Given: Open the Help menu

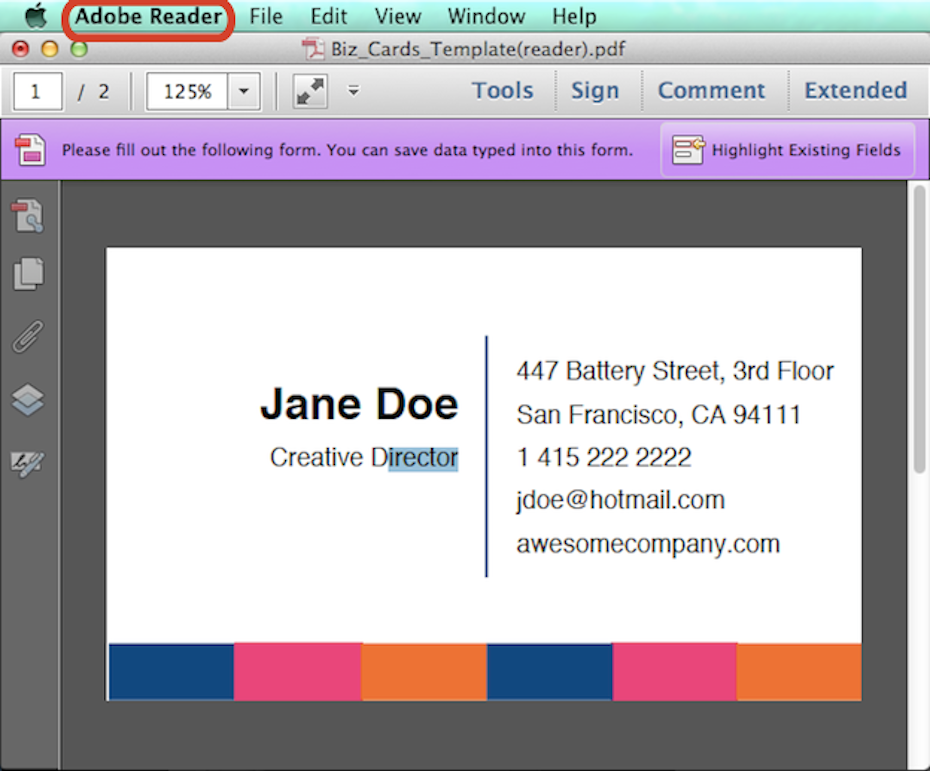Looking at the screenshot, I should 573,16.
